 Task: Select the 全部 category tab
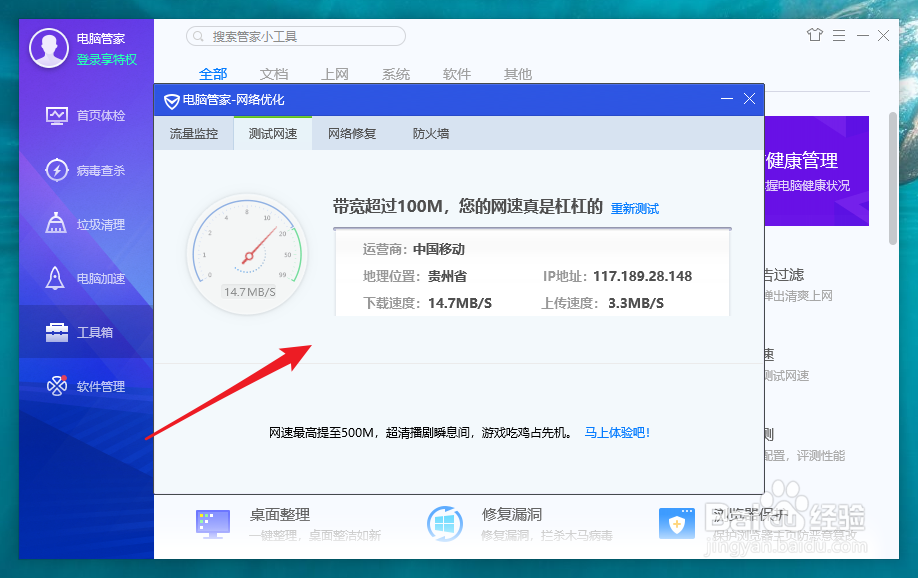pos(213,74)
